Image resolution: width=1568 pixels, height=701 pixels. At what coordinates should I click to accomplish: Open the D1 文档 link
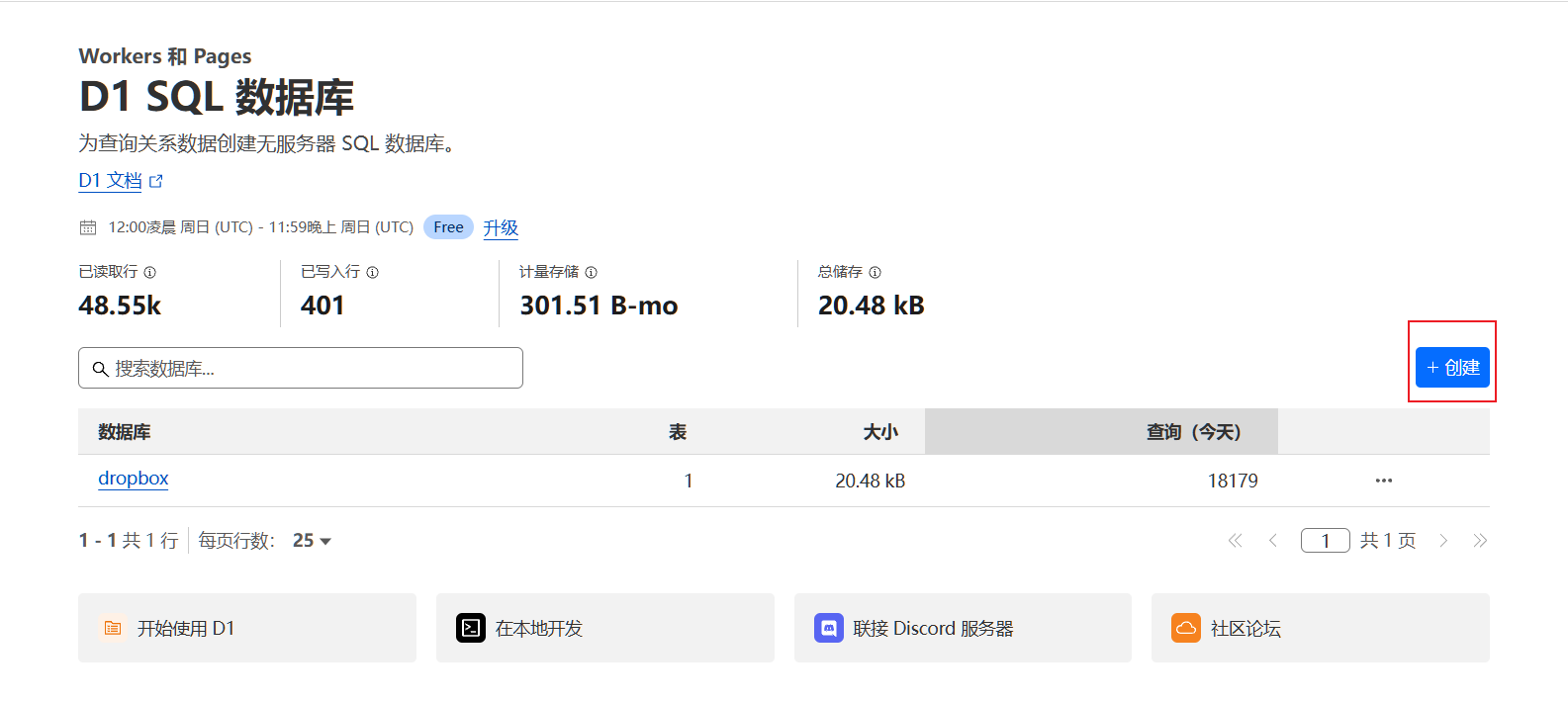pyautogui.click(x=111, y=181)
